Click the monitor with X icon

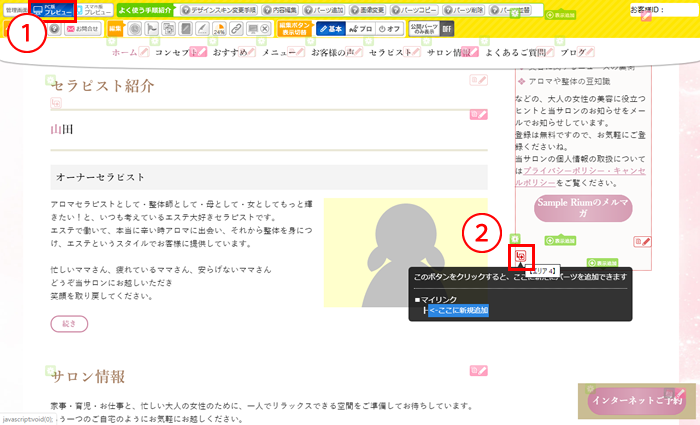[x=258, y=29]
